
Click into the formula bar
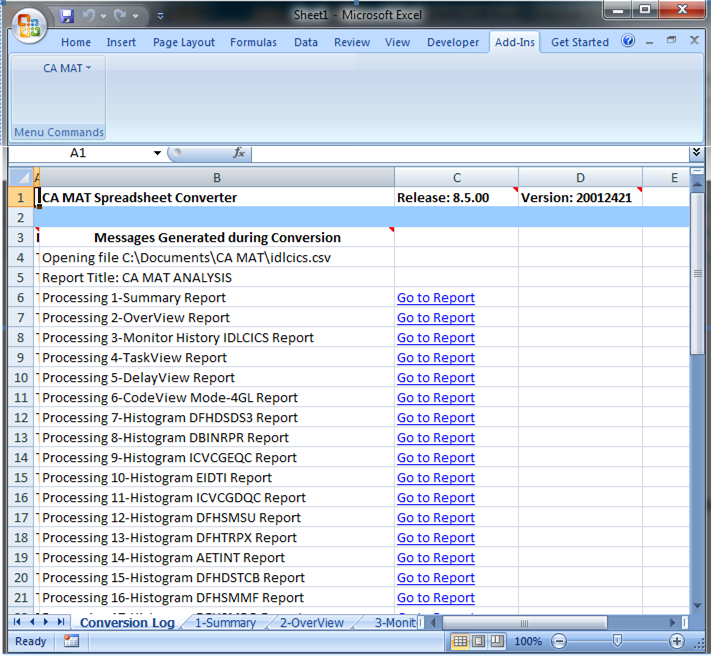tap(470, 153)
